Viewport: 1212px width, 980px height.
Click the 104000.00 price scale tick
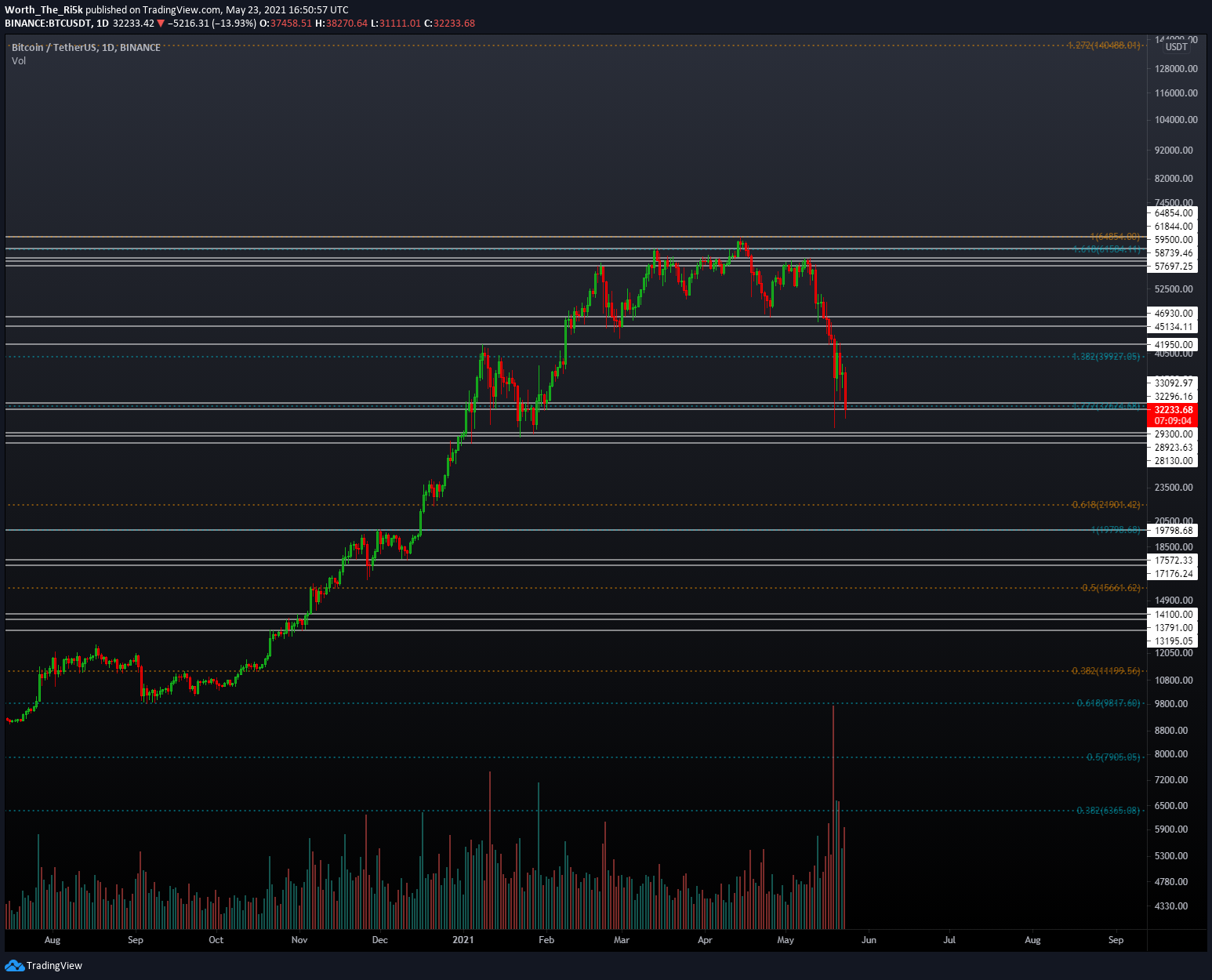(1176, 120)
